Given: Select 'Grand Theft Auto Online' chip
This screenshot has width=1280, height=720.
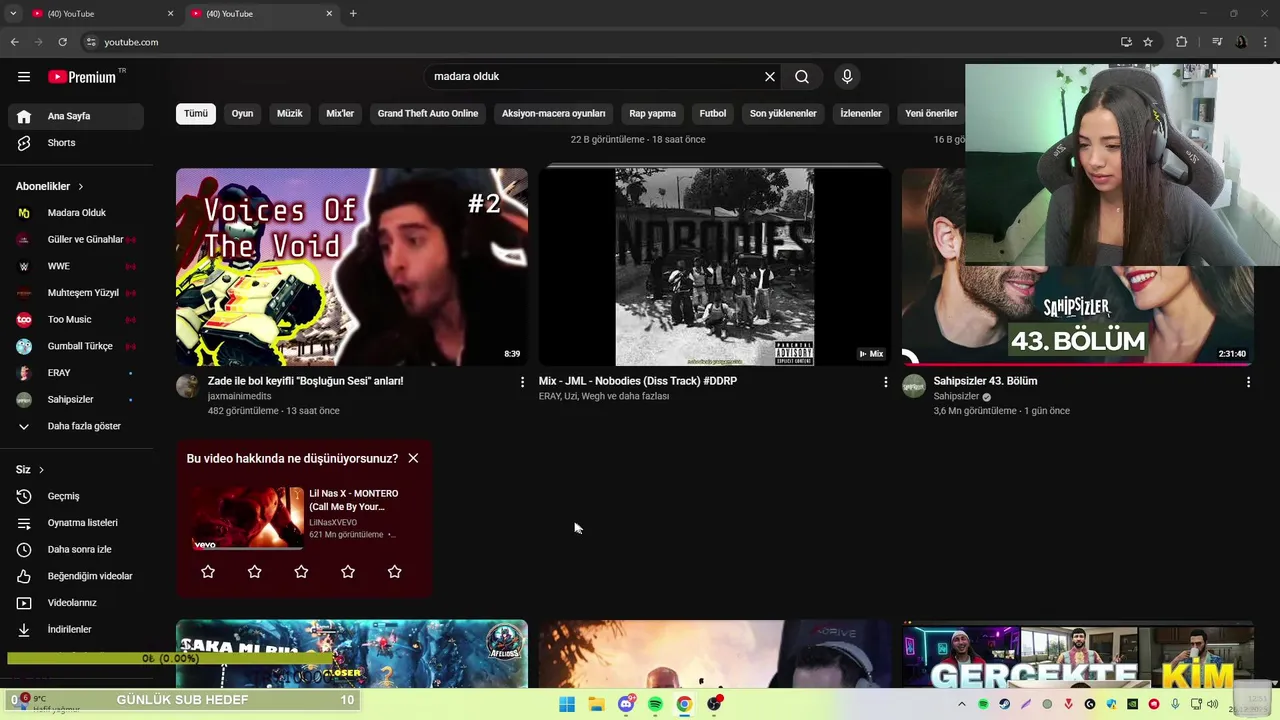Looking at the screenshot, I should pos(428,113).
